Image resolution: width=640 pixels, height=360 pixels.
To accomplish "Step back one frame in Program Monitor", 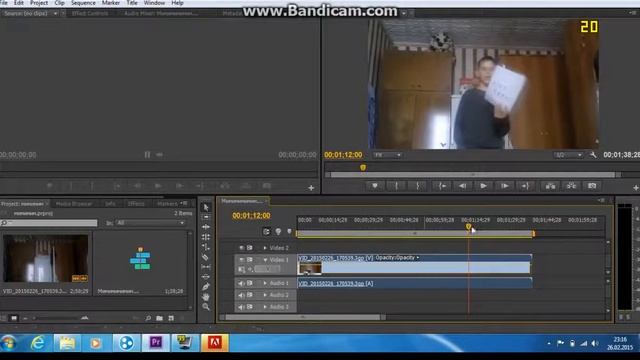I will [462, 186].
